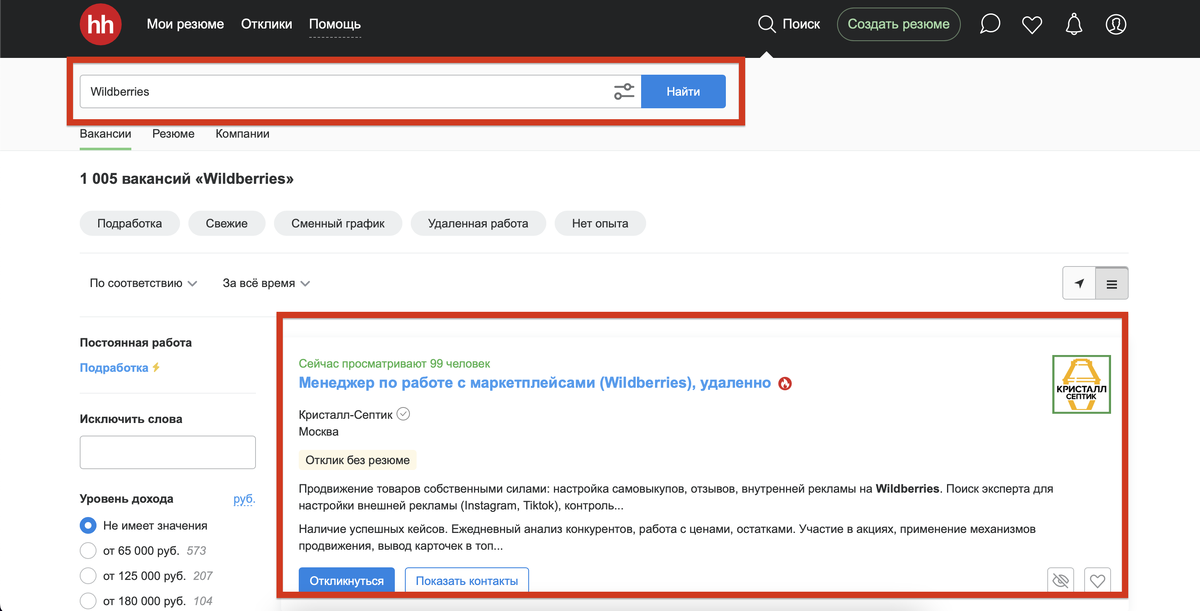Switch to 'Резюме' tab

point(173,133)
